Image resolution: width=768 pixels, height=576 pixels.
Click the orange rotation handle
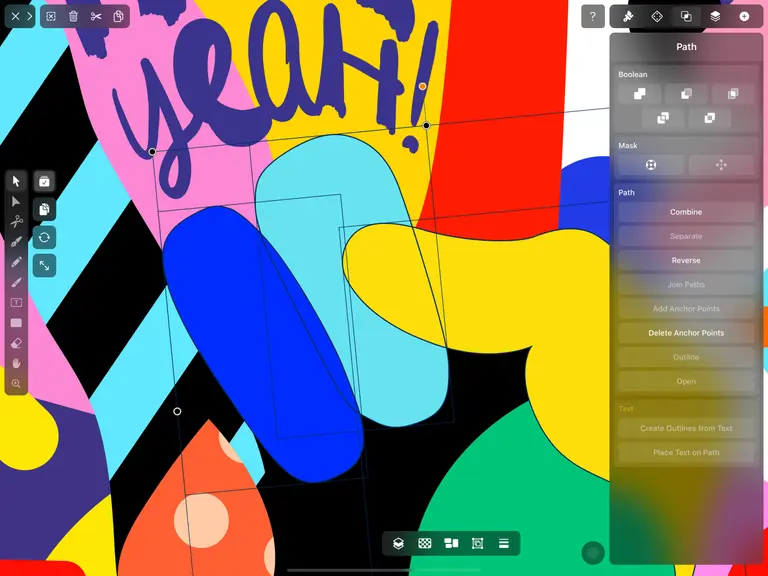pyautogui.click(x=422, y=86)
